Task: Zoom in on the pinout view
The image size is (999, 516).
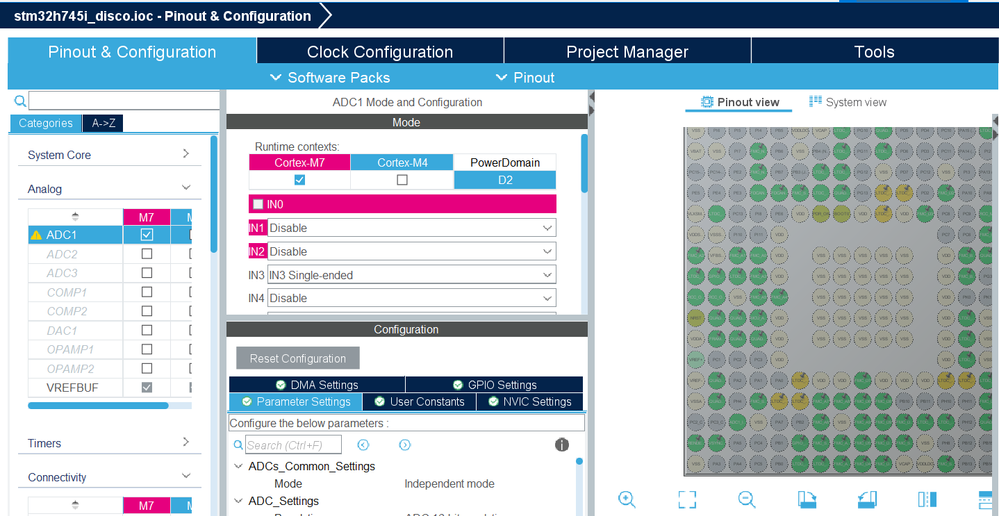Action: pos(627,499)
